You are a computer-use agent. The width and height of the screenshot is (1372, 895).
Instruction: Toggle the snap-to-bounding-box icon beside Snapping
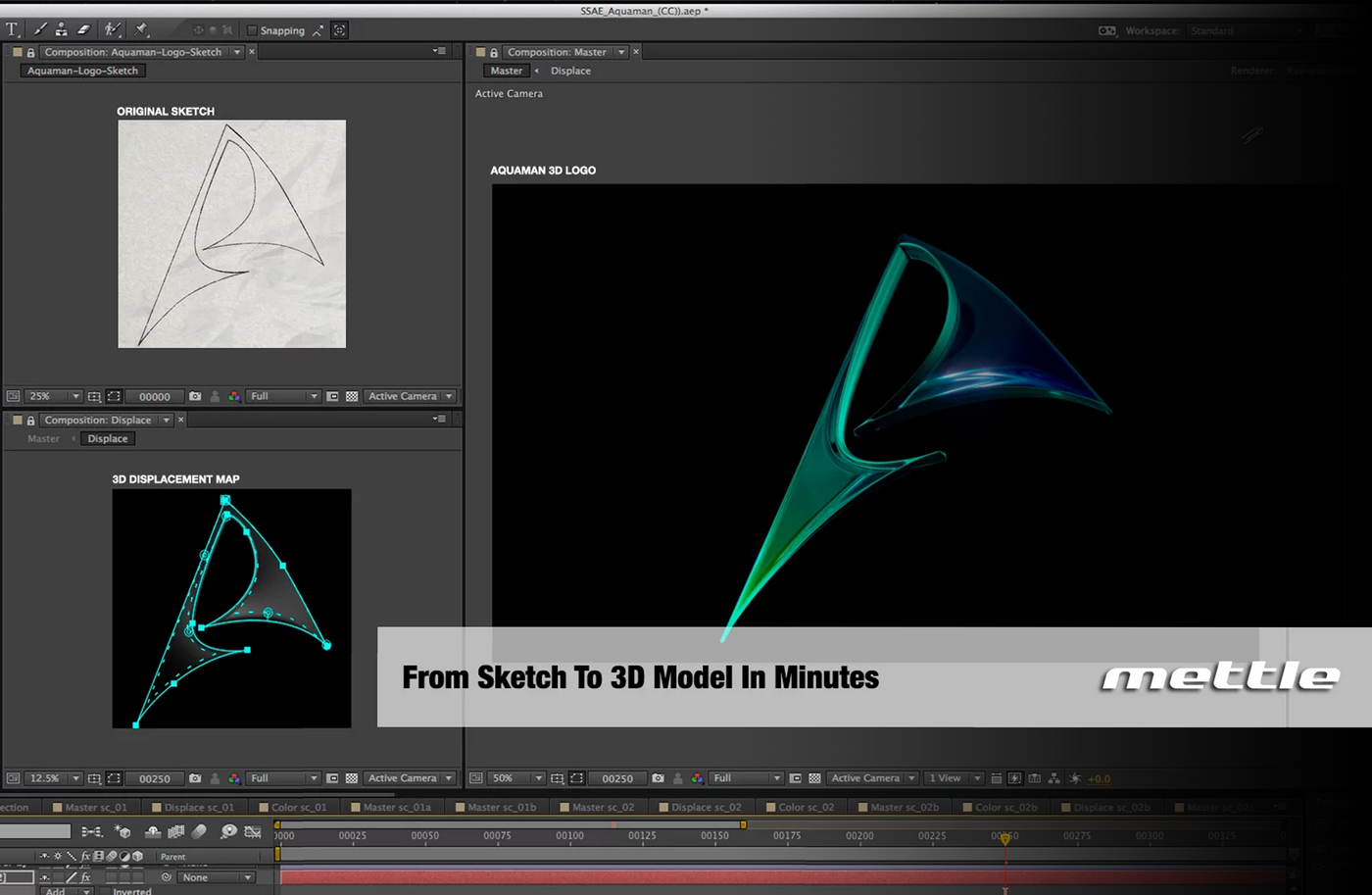pyautogui.click(x=340, y=30)
